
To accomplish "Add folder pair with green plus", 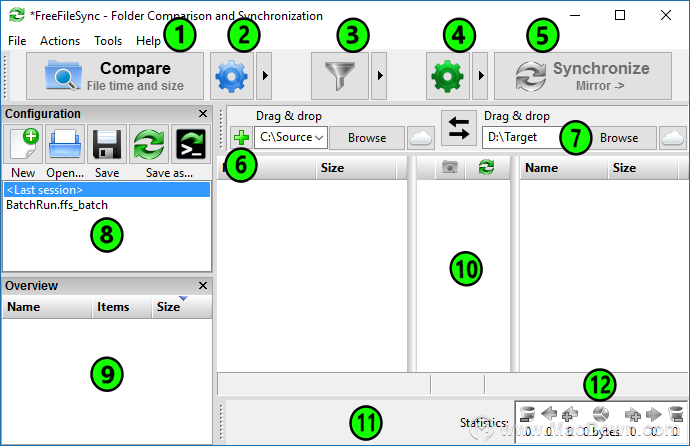I will coord(241,138).
